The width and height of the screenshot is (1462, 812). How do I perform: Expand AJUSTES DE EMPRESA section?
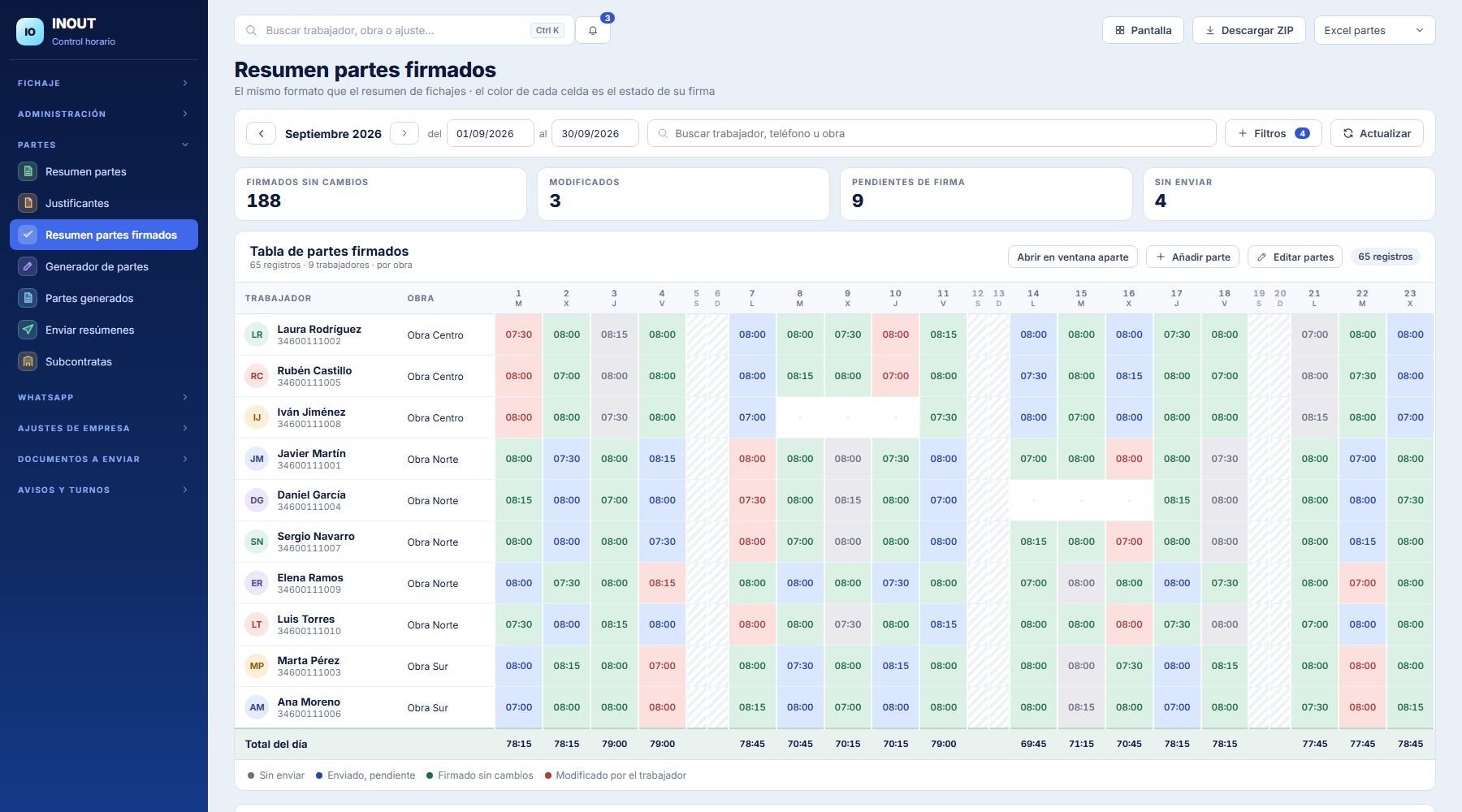104,428
